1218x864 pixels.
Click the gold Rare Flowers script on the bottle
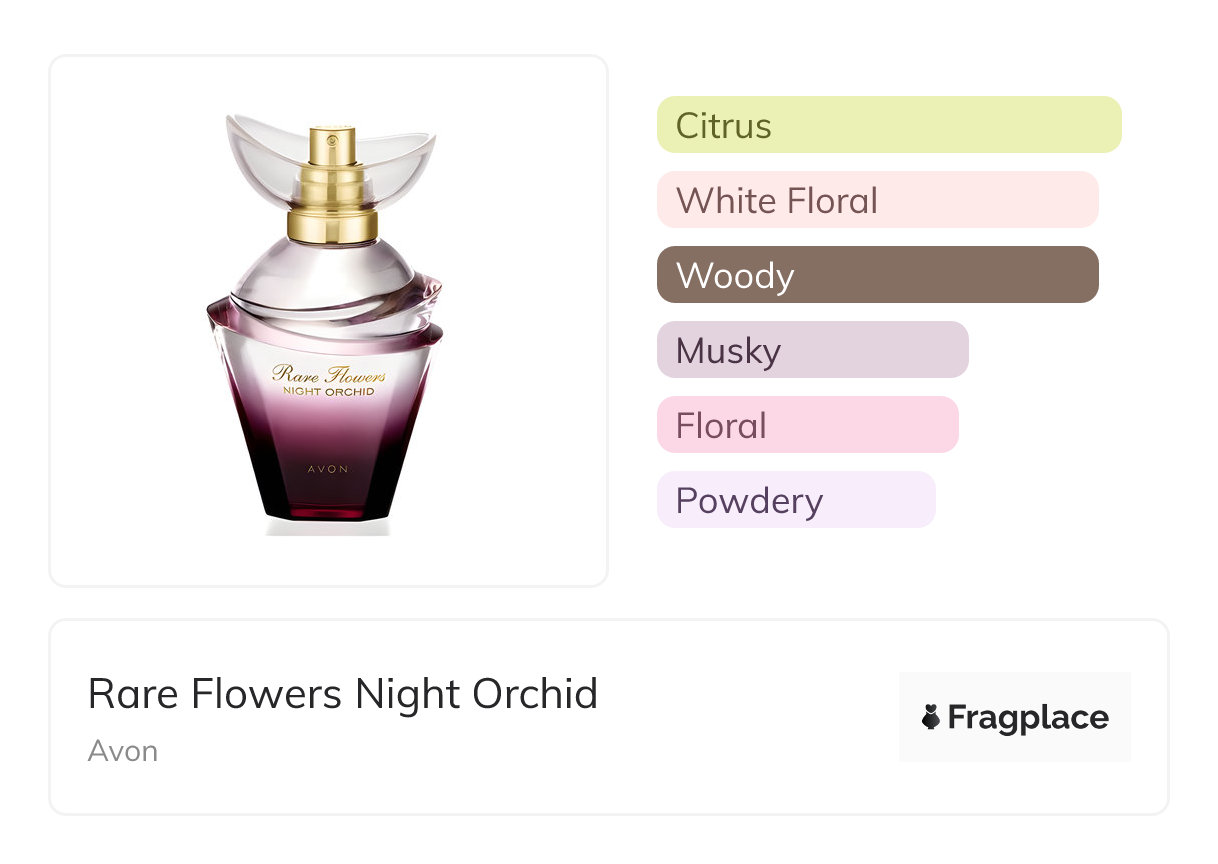point(329,375)
